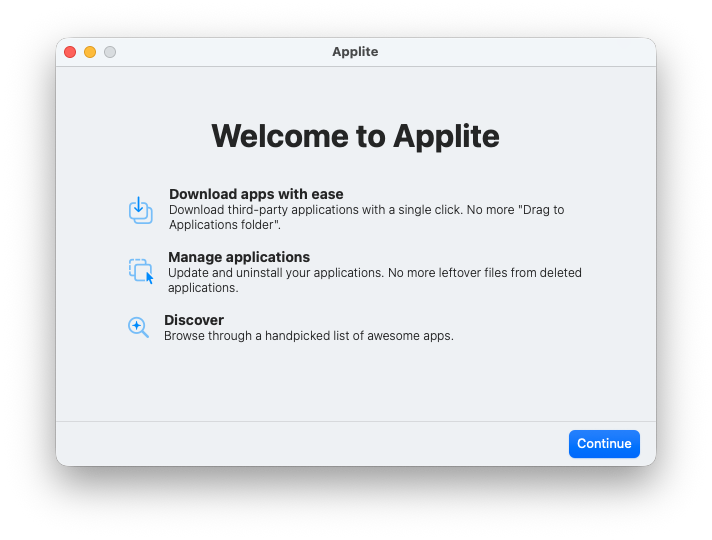Click the Applite window title text
Viewport: 712px width, 540px height.
[x=355, y=52]
